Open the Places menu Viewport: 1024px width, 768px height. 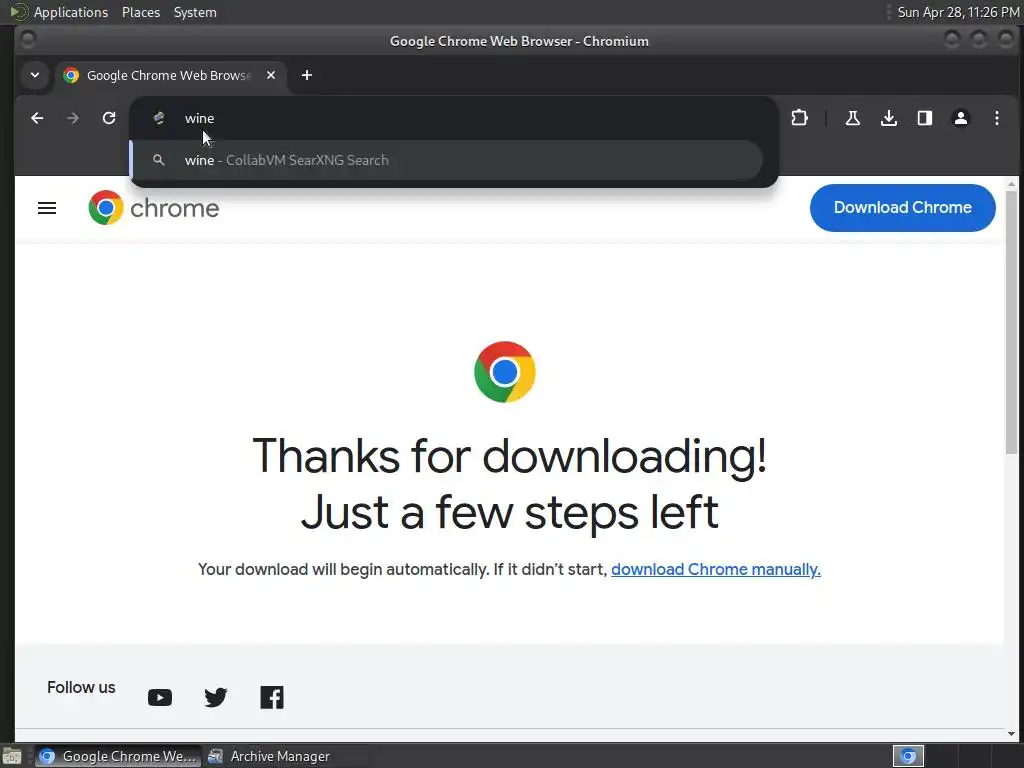point(141,12)
